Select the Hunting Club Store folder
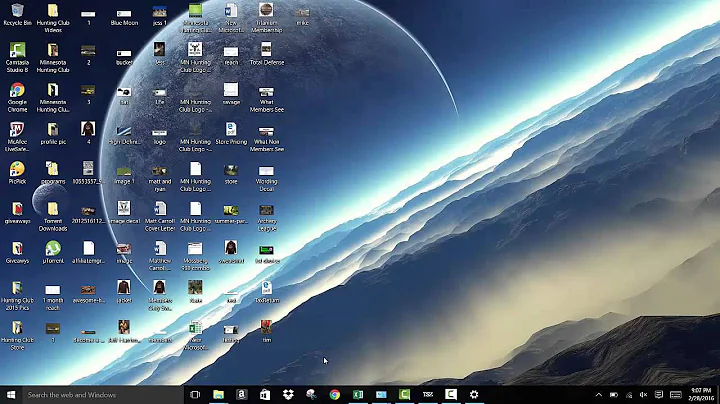This screenshot has height=404, width=720. (17, 336)
